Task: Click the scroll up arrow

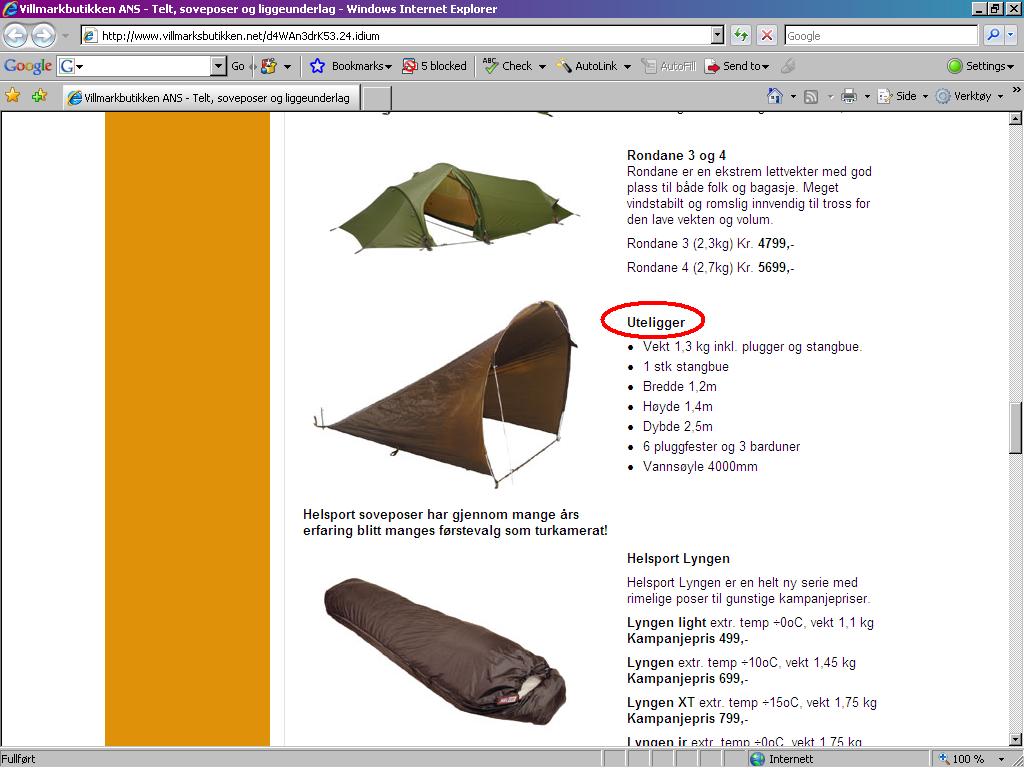Action: pyautogui.click(x=1016, y=119)
